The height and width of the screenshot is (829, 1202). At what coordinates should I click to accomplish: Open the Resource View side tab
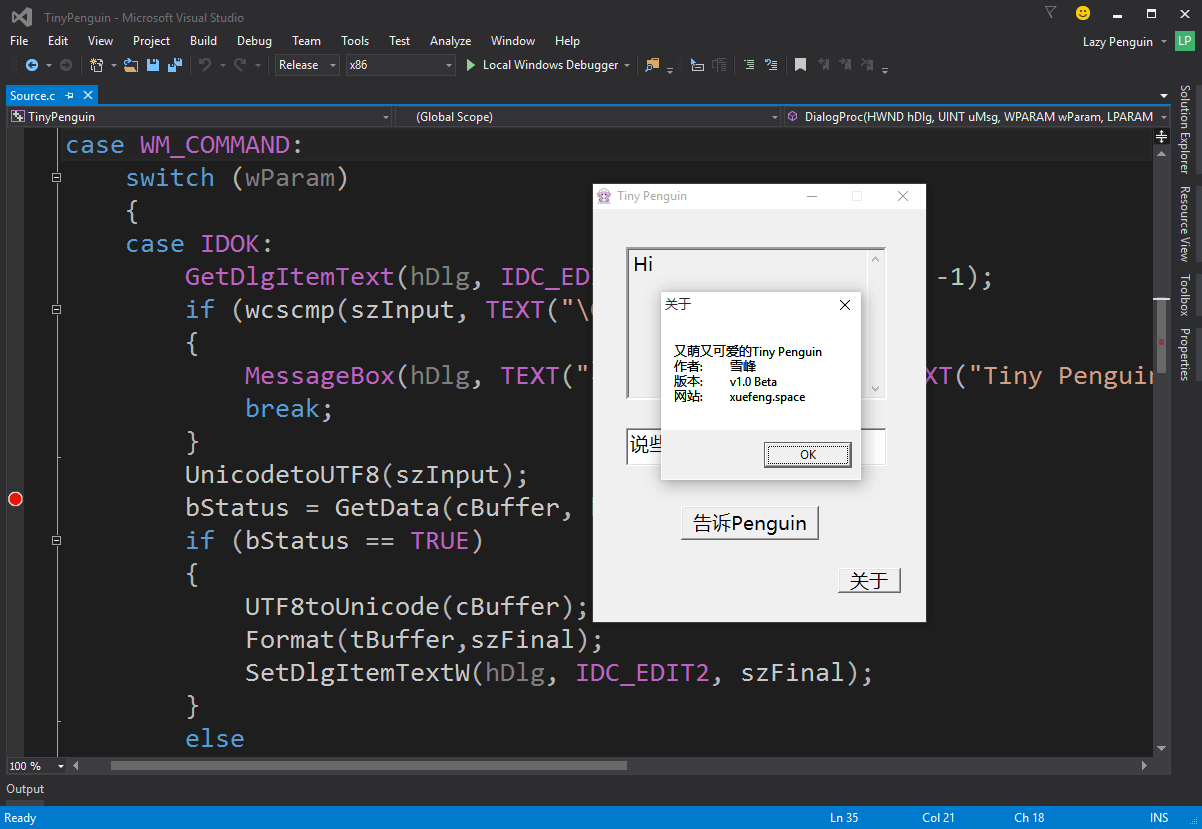coord(1185,222)
